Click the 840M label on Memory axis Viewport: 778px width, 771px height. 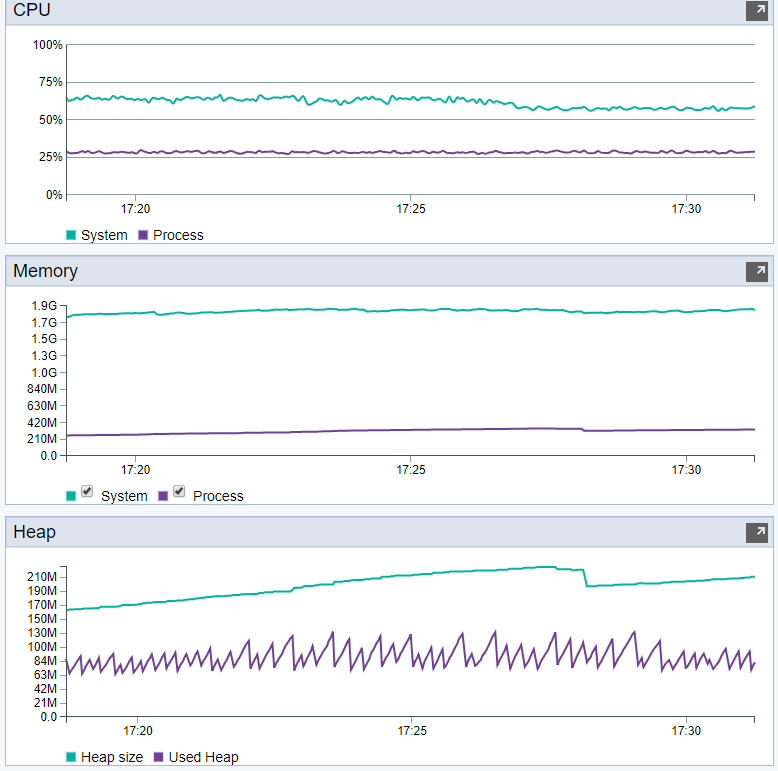tap(42, 389)
